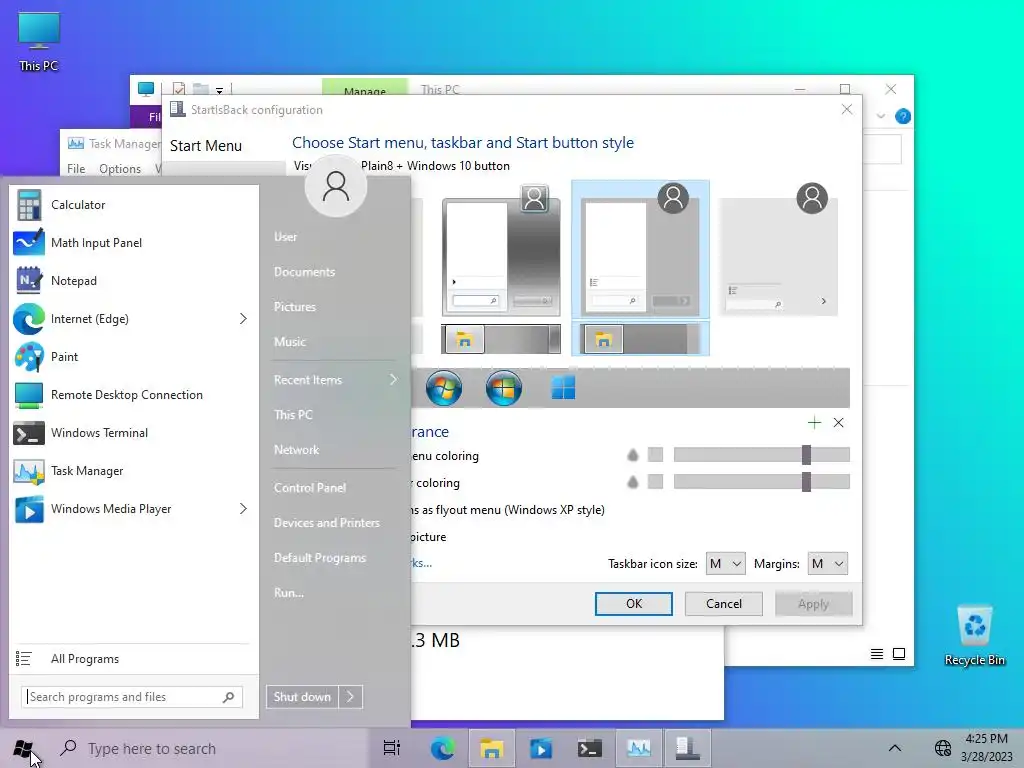Open the Taskbar icon size dropdown
The width and height of the screenshot is (1024, 768).
click(x=725, y=564)
